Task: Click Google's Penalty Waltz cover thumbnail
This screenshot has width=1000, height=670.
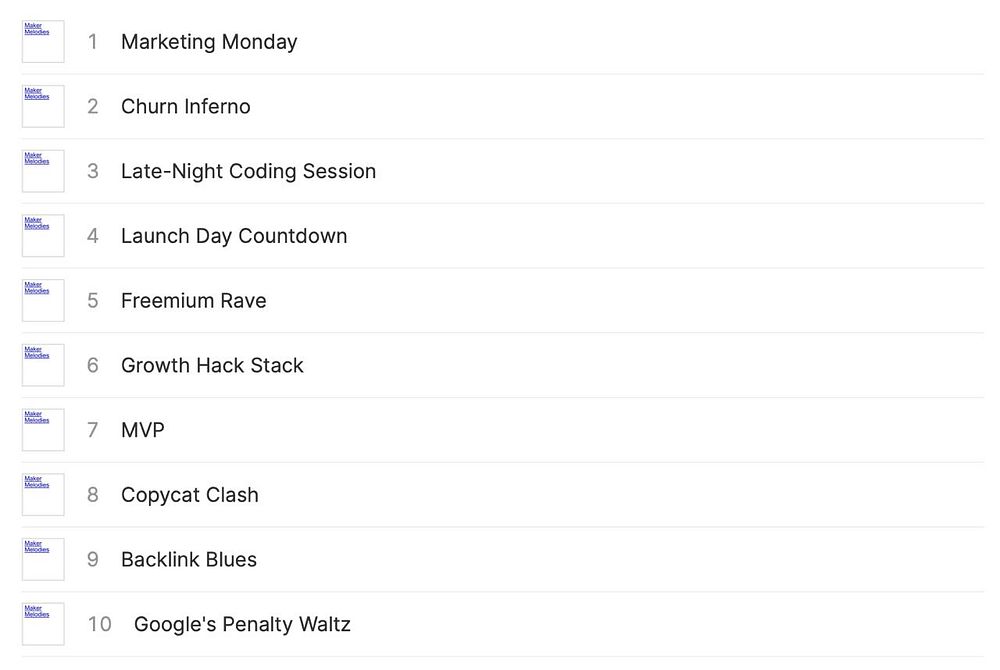Action: (x=43, y=624)
